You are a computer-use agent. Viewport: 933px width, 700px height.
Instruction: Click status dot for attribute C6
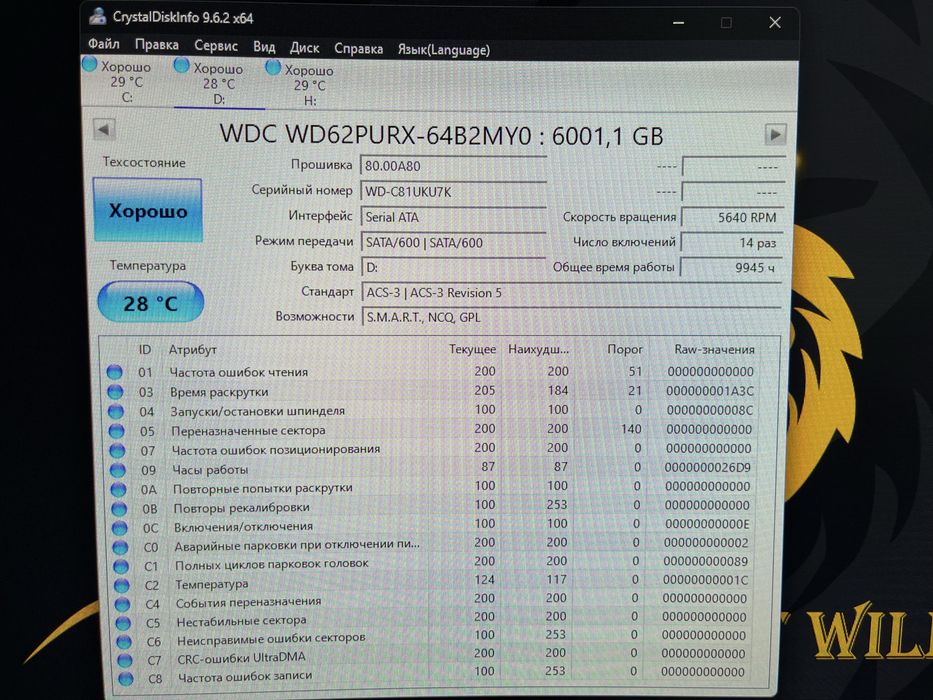click(x=124, y=642)
